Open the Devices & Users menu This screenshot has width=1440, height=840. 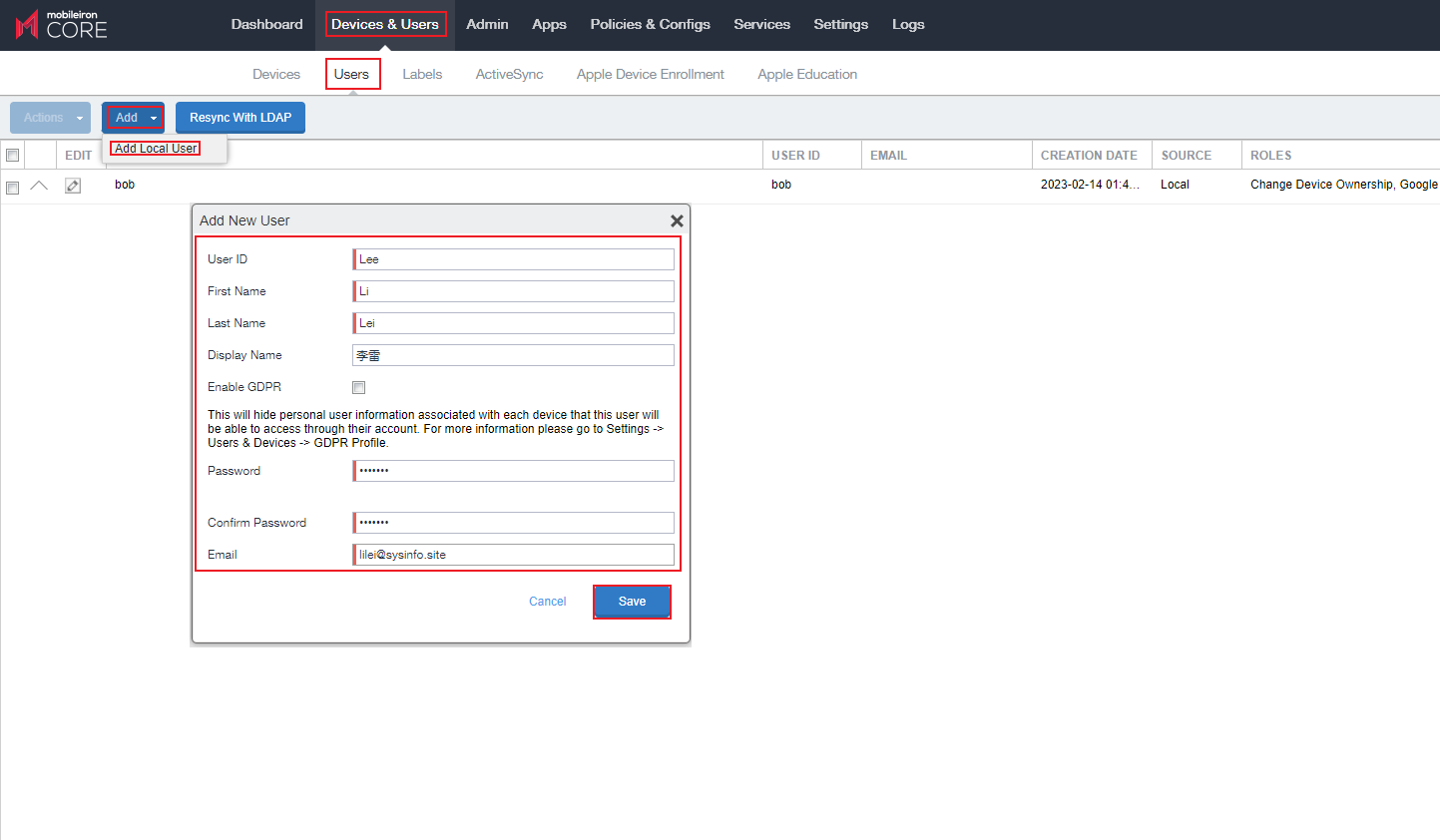385,24
